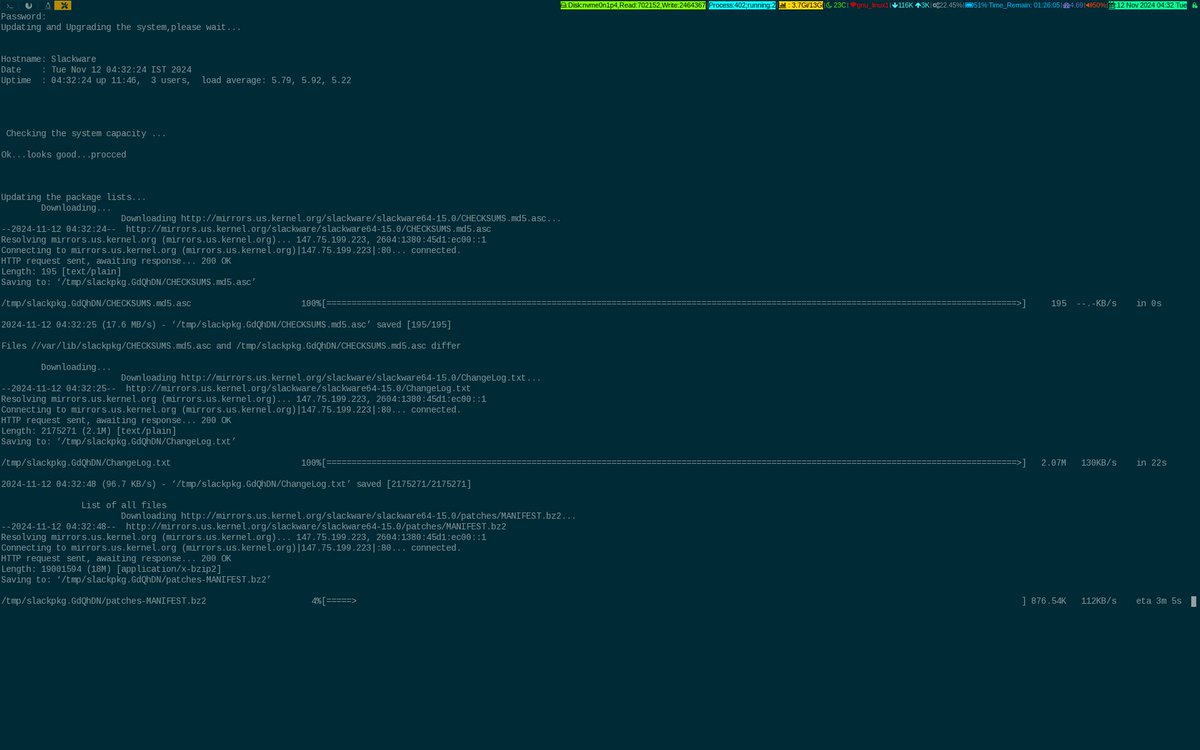Click the green icon at far right of status bar
The image size is (1200, 750).
coord(1193,5)
